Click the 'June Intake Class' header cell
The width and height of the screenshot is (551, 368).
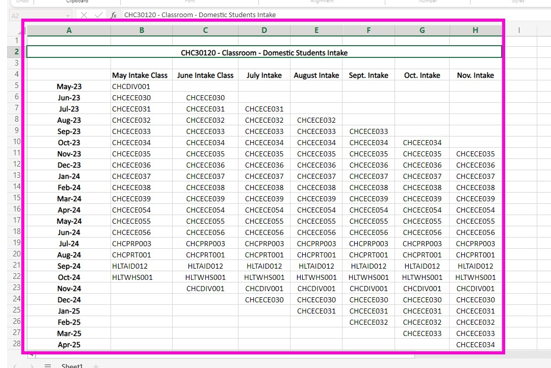205,75
